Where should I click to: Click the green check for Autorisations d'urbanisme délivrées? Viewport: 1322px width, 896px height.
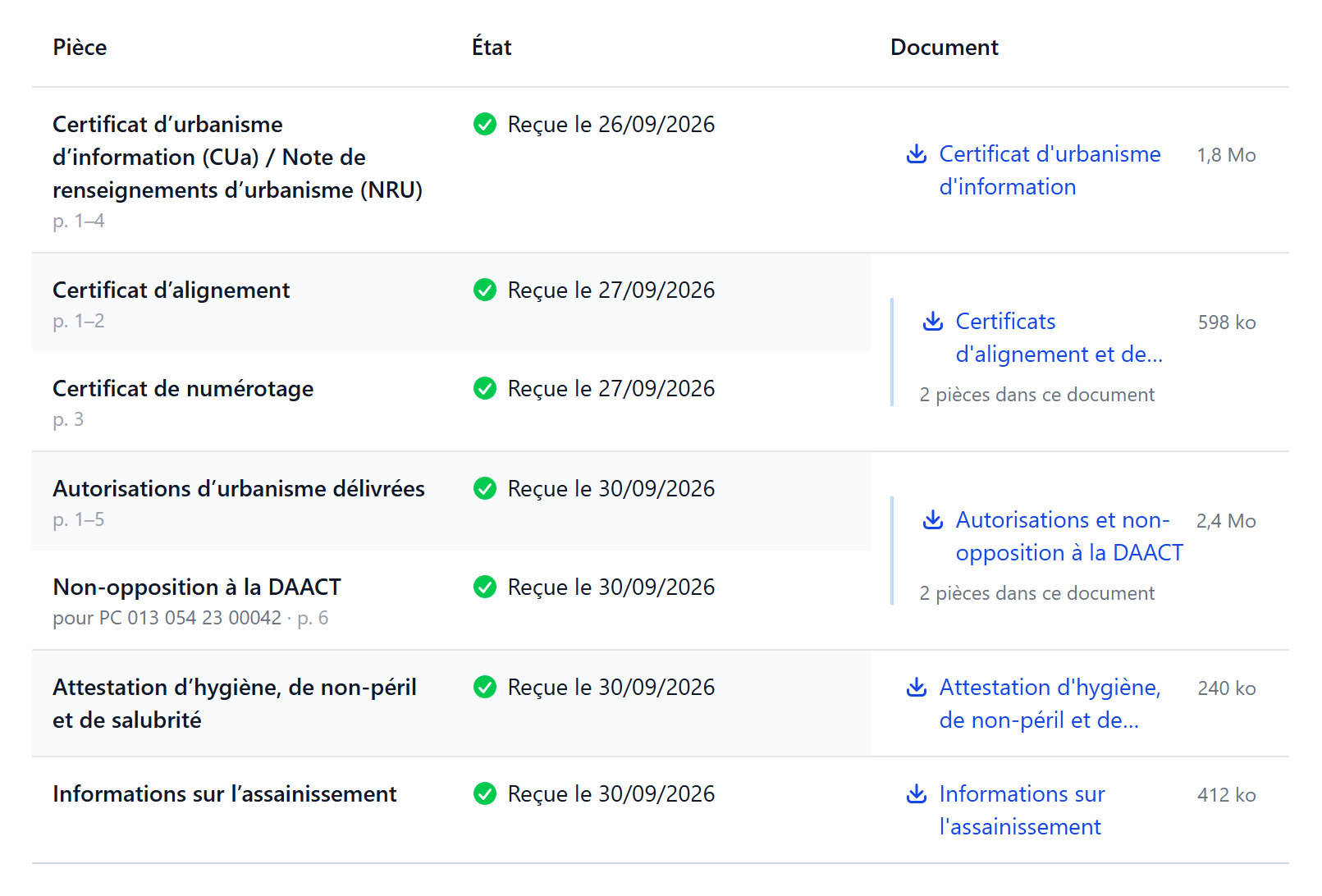pos(485,489)
